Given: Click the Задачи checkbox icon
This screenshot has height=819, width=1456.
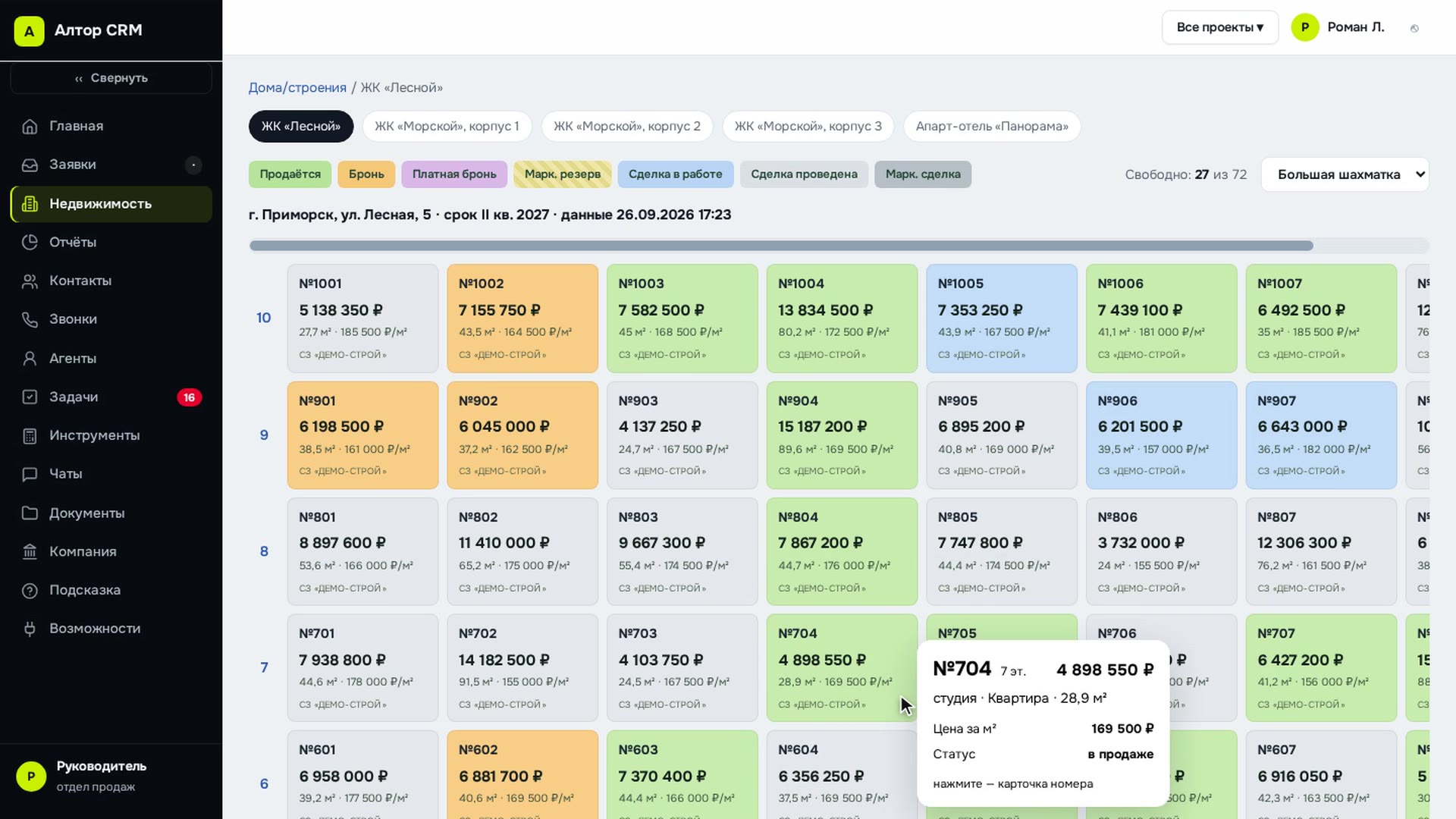Looking at the screenshot, I should click(30, 397).
